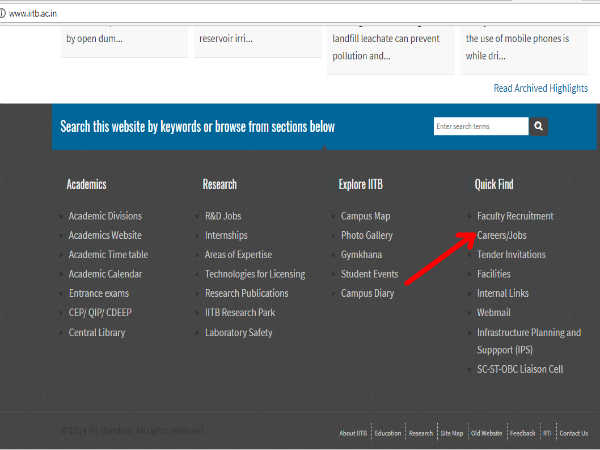The image size is (600, 450).
Task: Open the 'use of mobile phones' highlight card
Action: click(x=524, y=50)
